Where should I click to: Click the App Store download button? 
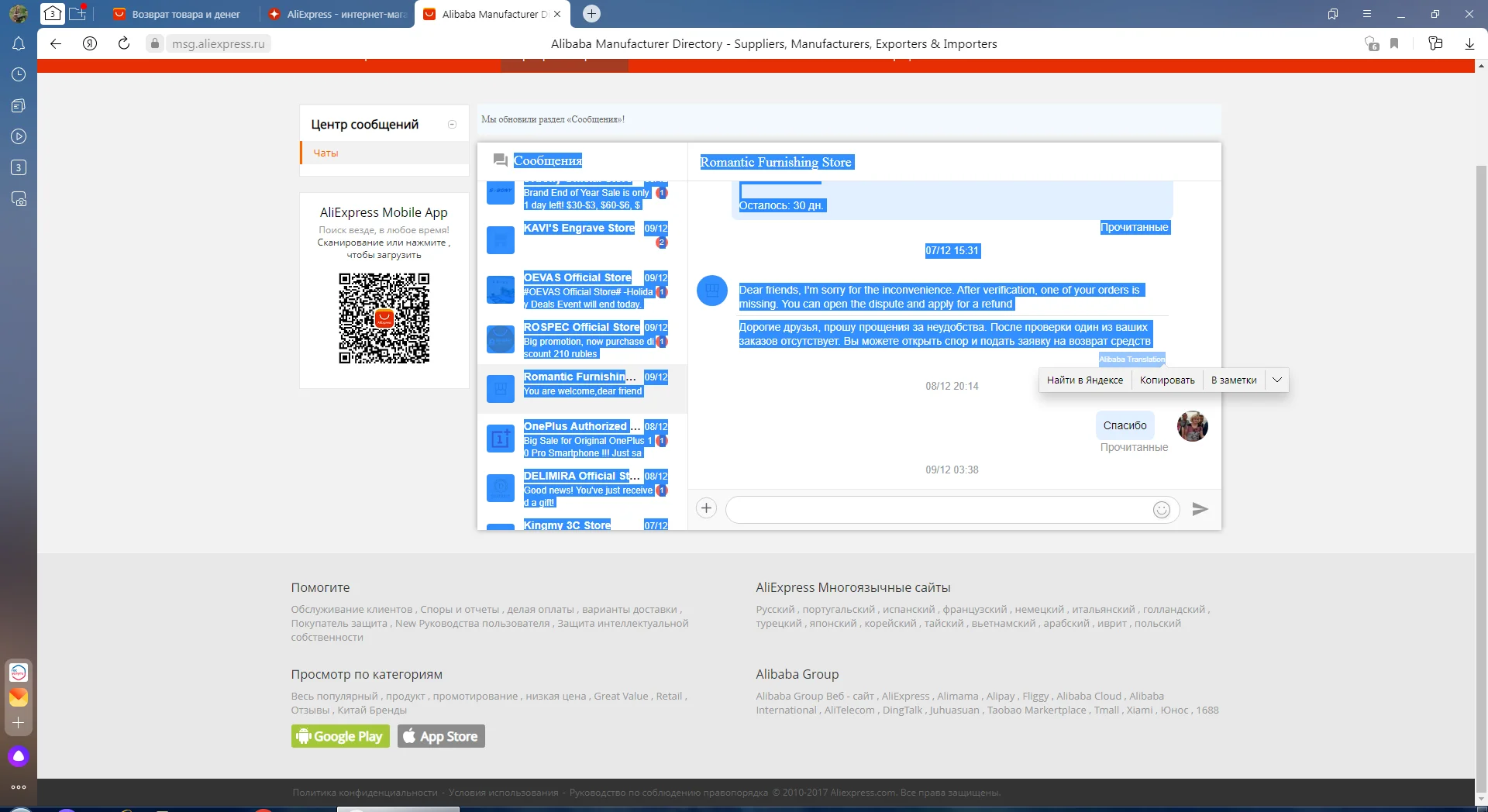click(x=441, y=736)
